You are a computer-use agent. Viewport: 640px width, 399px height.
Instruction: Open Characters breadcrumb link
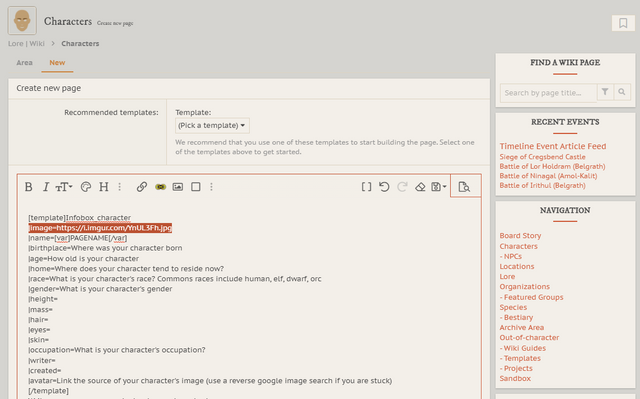[x=80, y=44]
